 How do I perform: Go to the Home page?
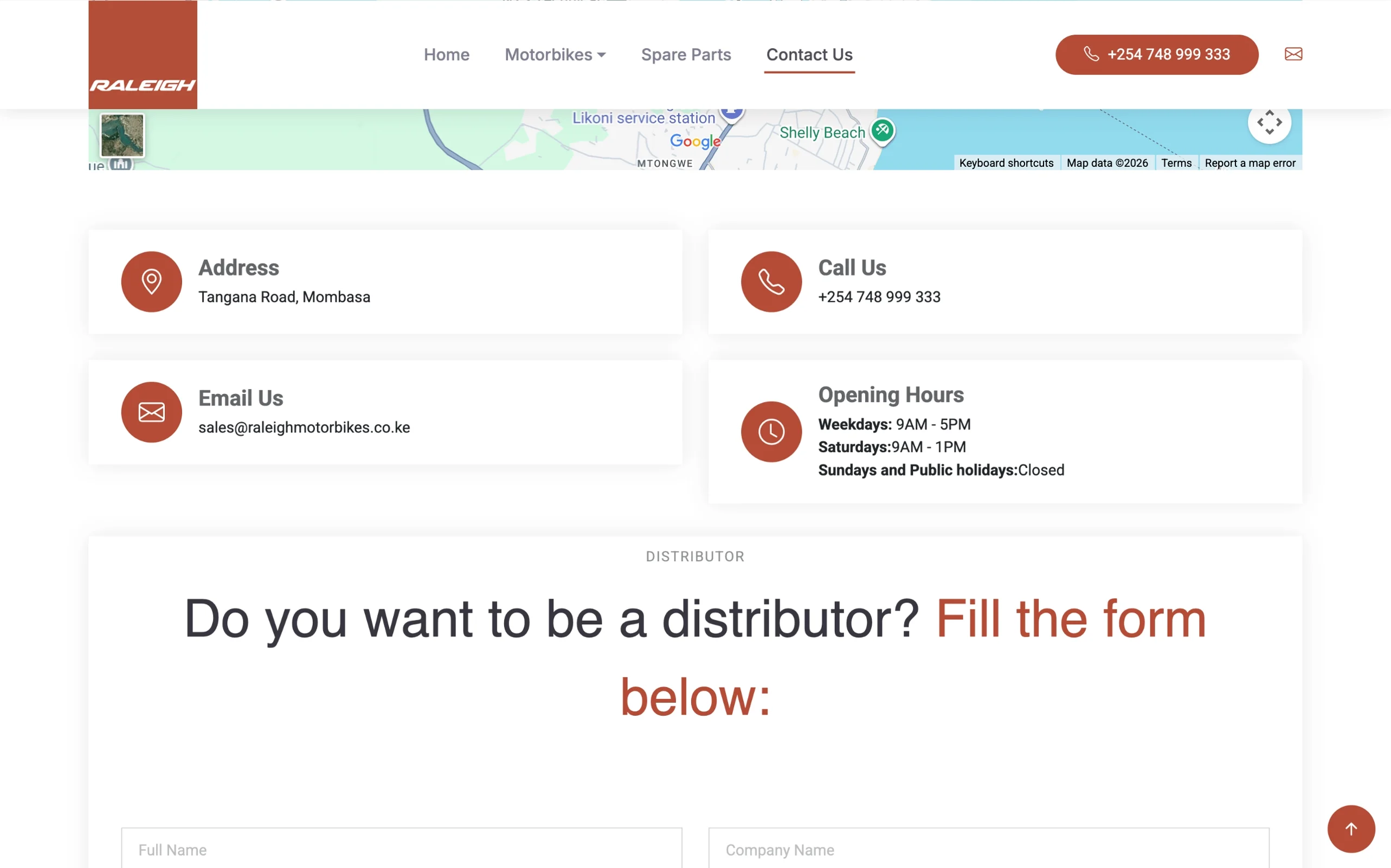click(x=447, y=55)
